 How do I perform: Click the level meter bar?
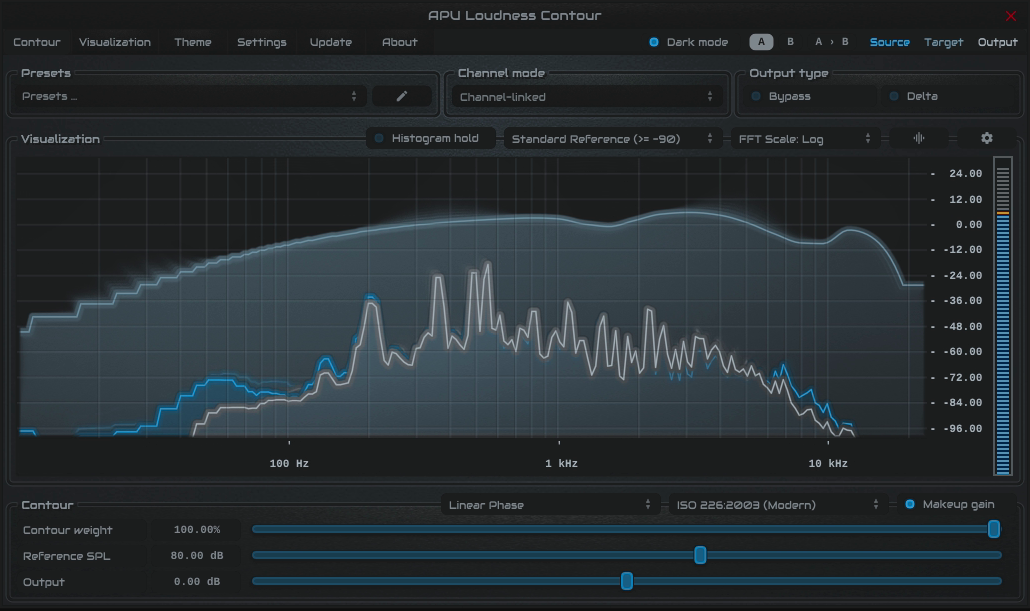click(1002, 316)
